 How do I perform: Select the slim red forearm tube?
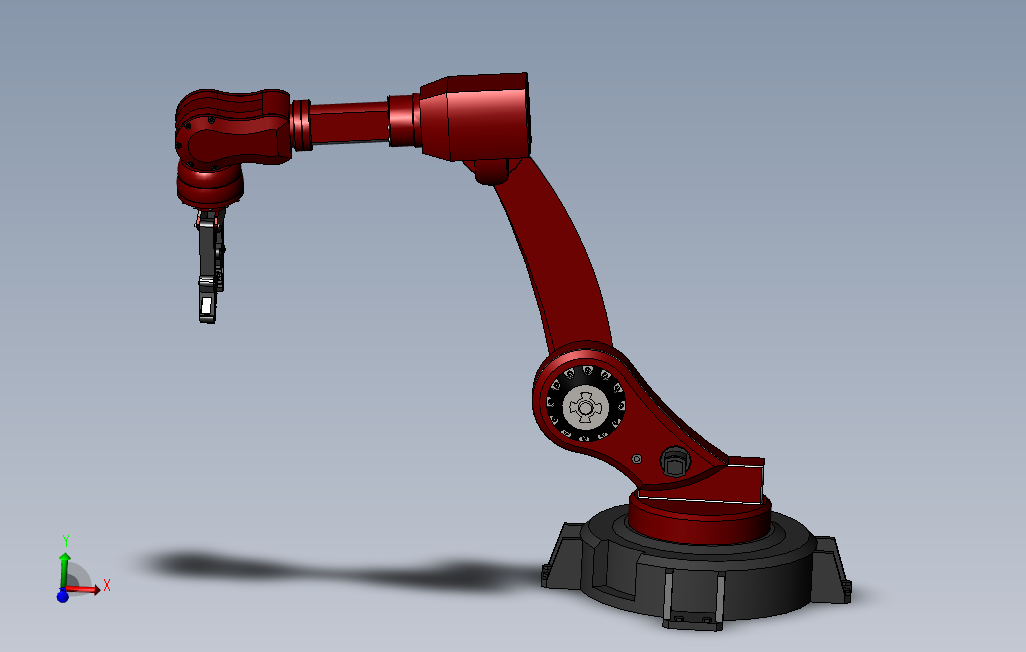point(348,123)
